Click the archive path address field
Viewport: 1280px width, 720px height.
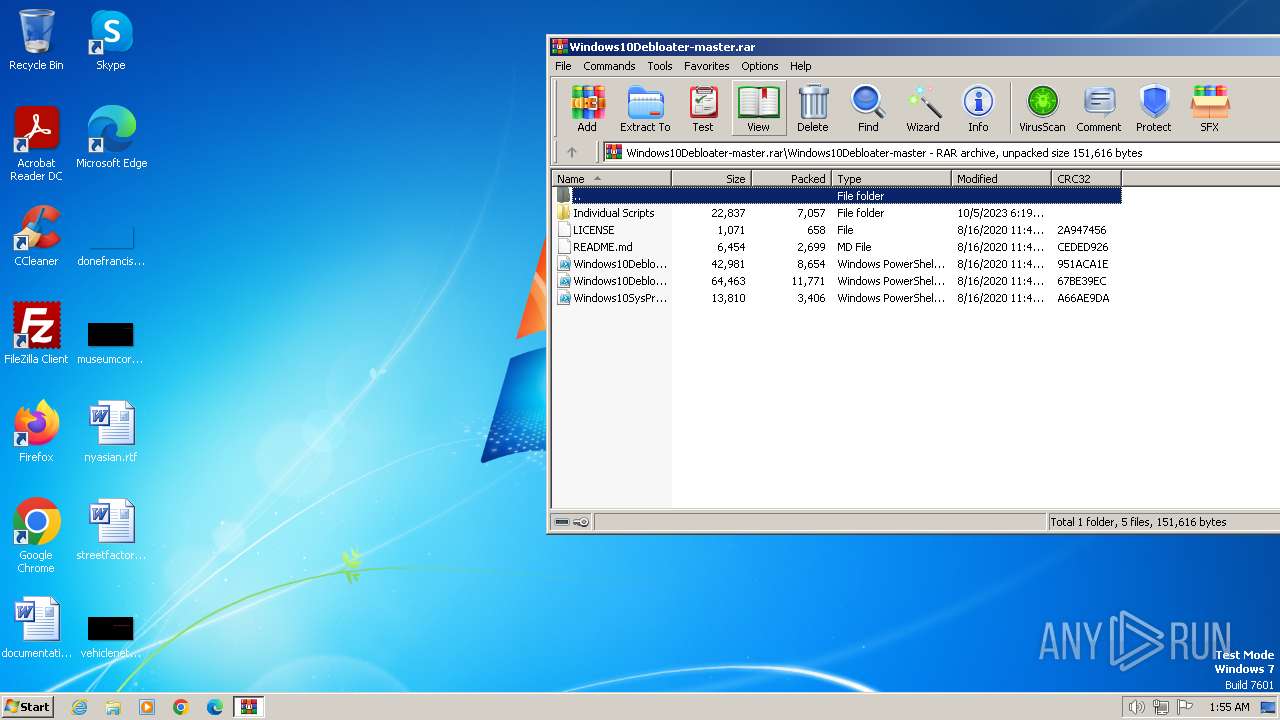(941, 153)
